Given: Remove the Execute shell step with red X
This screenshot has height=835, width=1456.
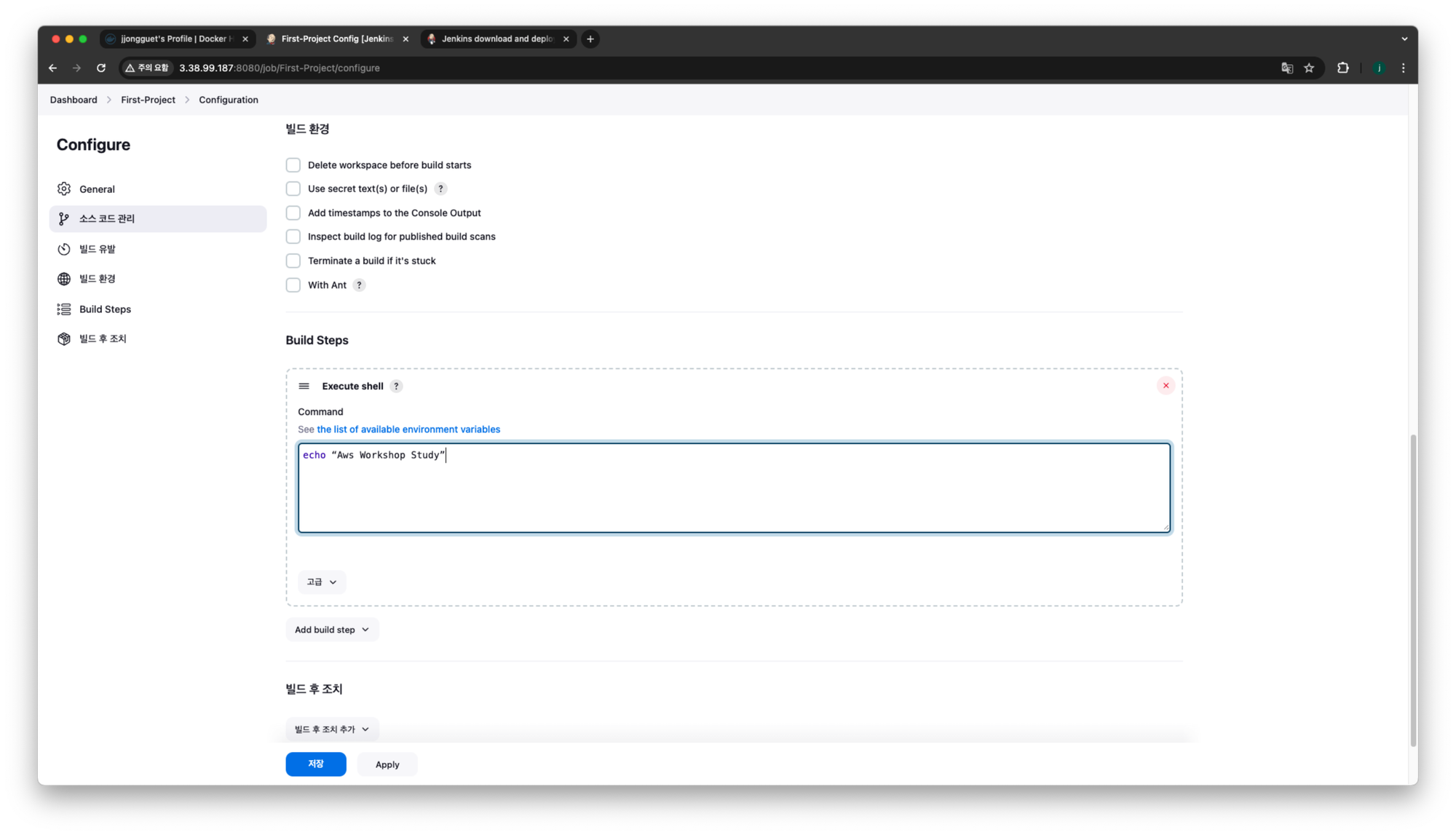Looking at the screenshot, I should click(1166, 386).
